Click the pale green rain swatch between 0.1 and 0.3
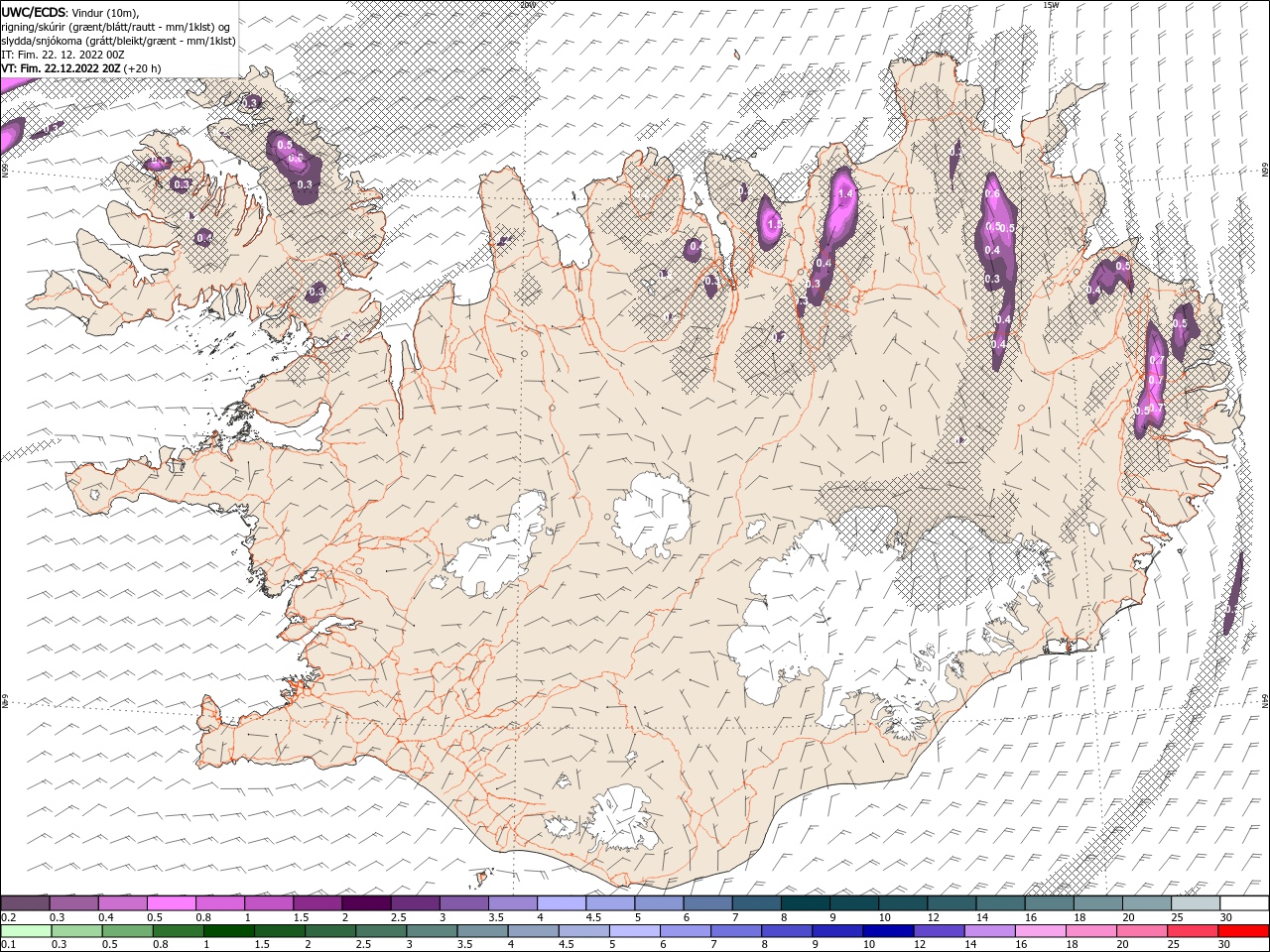The height and width of the screenshot is (952, 1270). click(27, 931)
